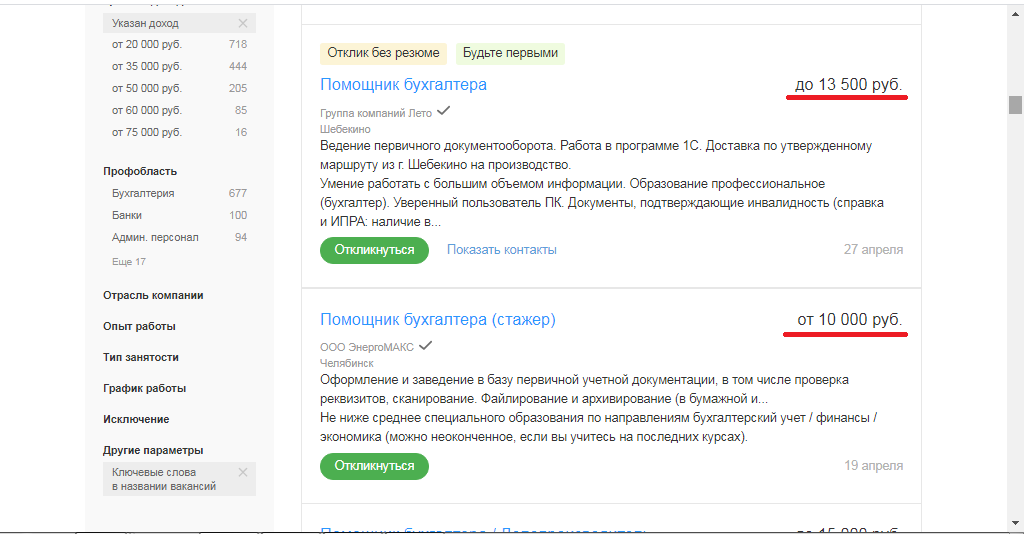Filter by 'от 75 000 руб.' salary
1024x534 pixels.
[x=147, y=132]
